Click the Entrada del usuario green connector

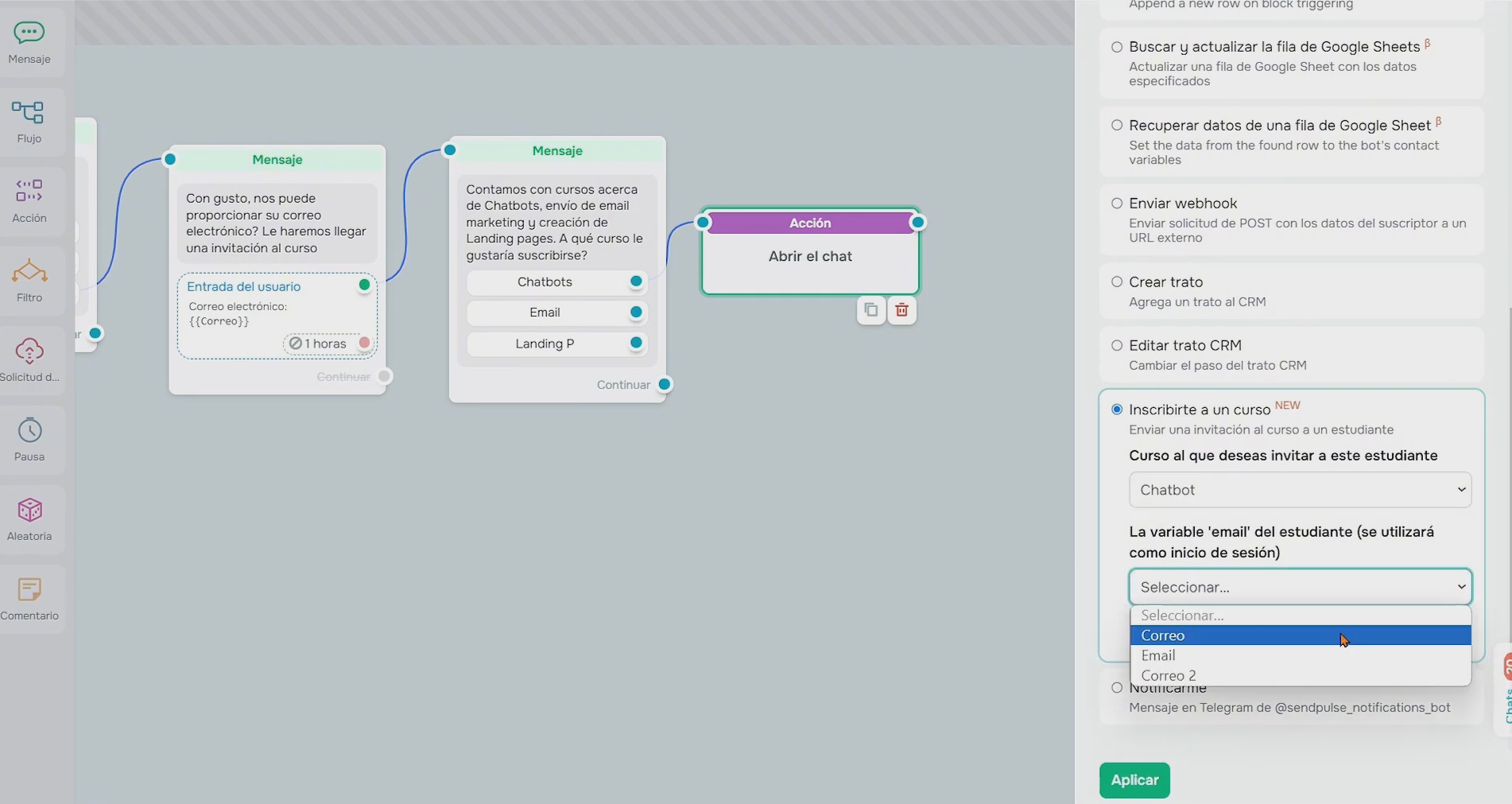[364, 285]
